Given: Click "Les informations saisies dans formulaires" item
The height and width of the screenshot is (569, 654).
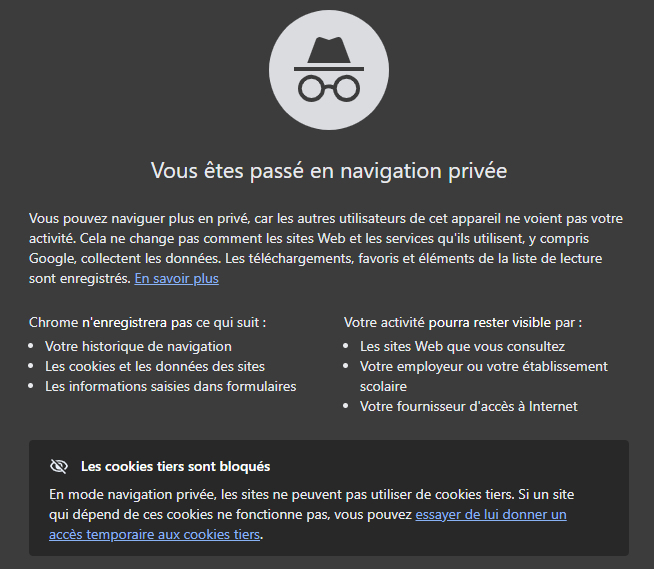Looking at the screenshot, I should 170,386.
